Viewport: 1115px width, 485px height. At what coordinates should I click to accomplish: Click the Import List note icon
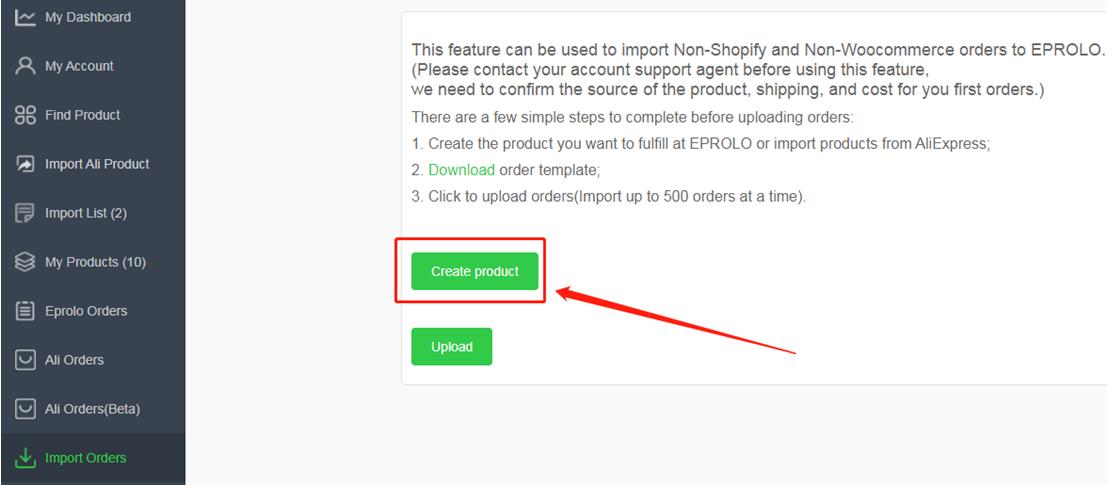pyautogui.click(x=25, y=213)
